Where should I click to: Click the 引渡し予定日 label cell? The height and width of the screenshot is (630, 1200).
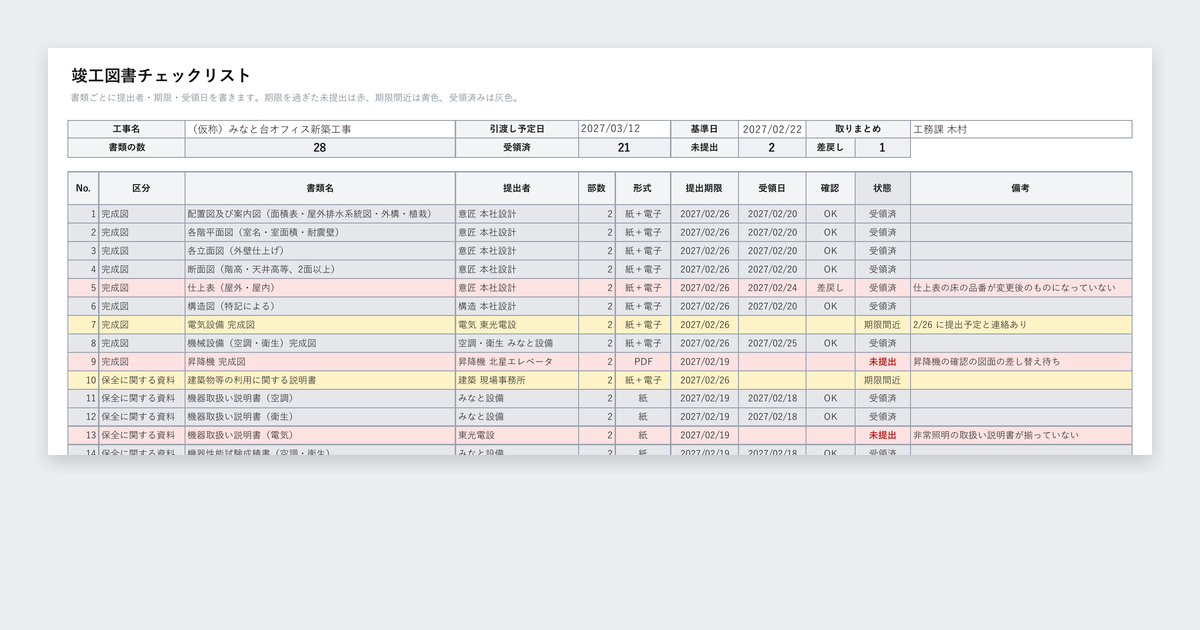point(517,129)
